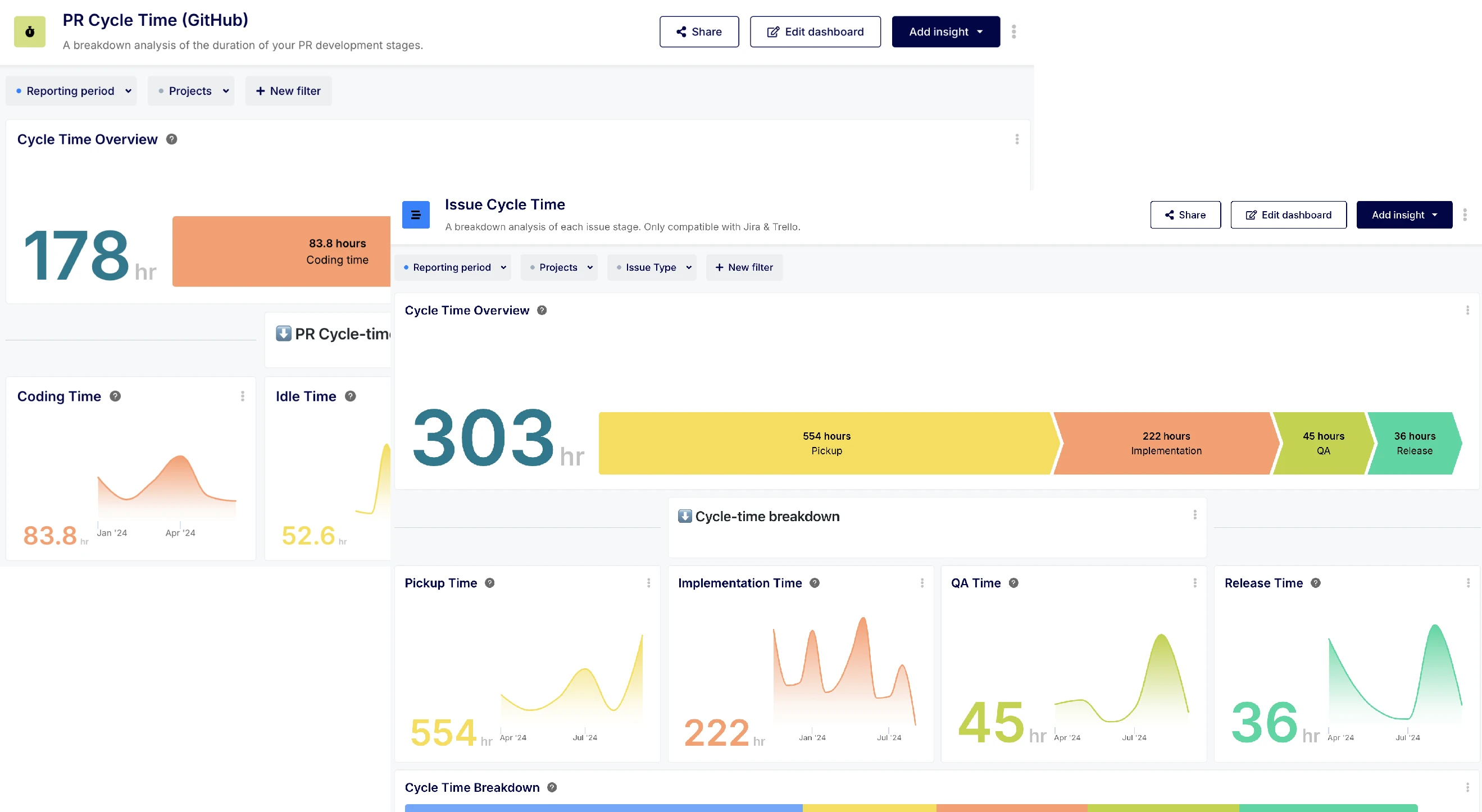Open the options menu on the Coding Time widget
Screen dimensions: 1482x812
pos(242,396)
